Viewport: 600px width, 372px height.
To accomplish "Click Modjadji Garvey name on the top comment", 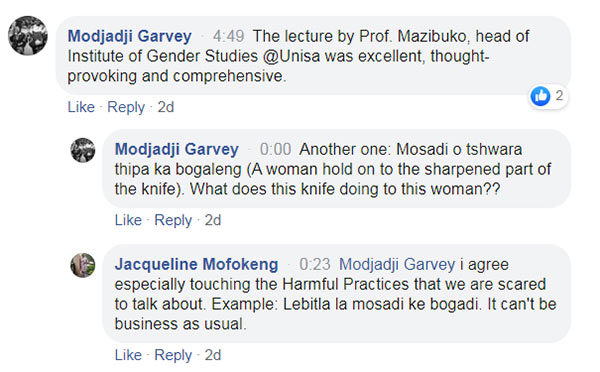I will 130,36.
